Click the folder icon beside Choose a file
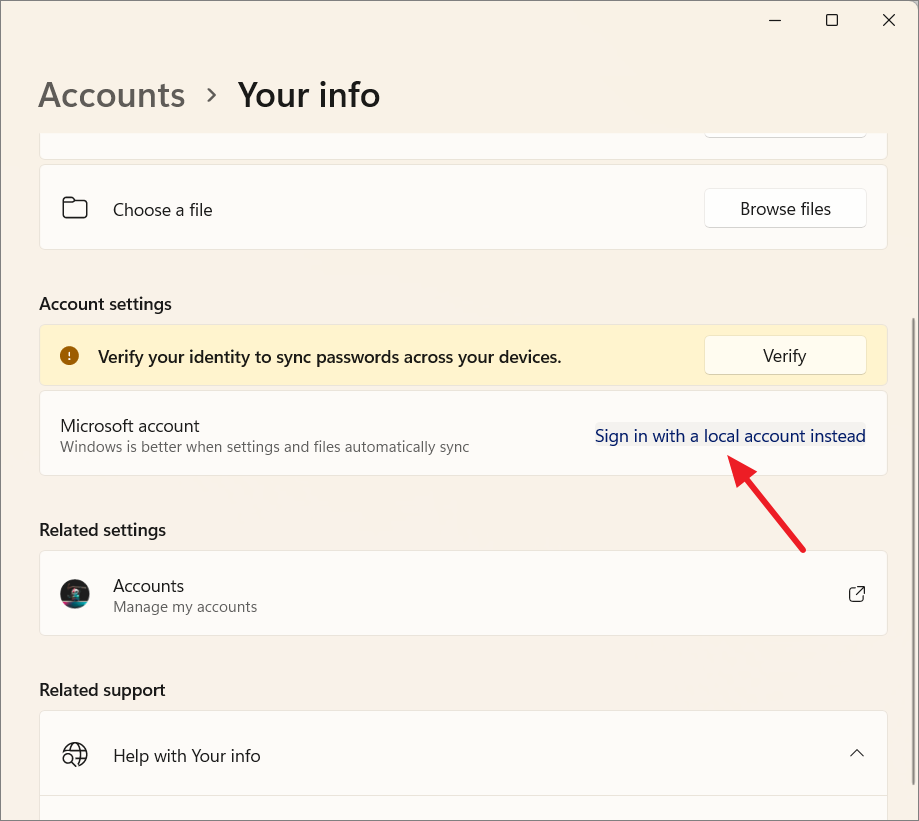Image resolution: width=919 pixels, height=821 pixels. pos(75,208)
